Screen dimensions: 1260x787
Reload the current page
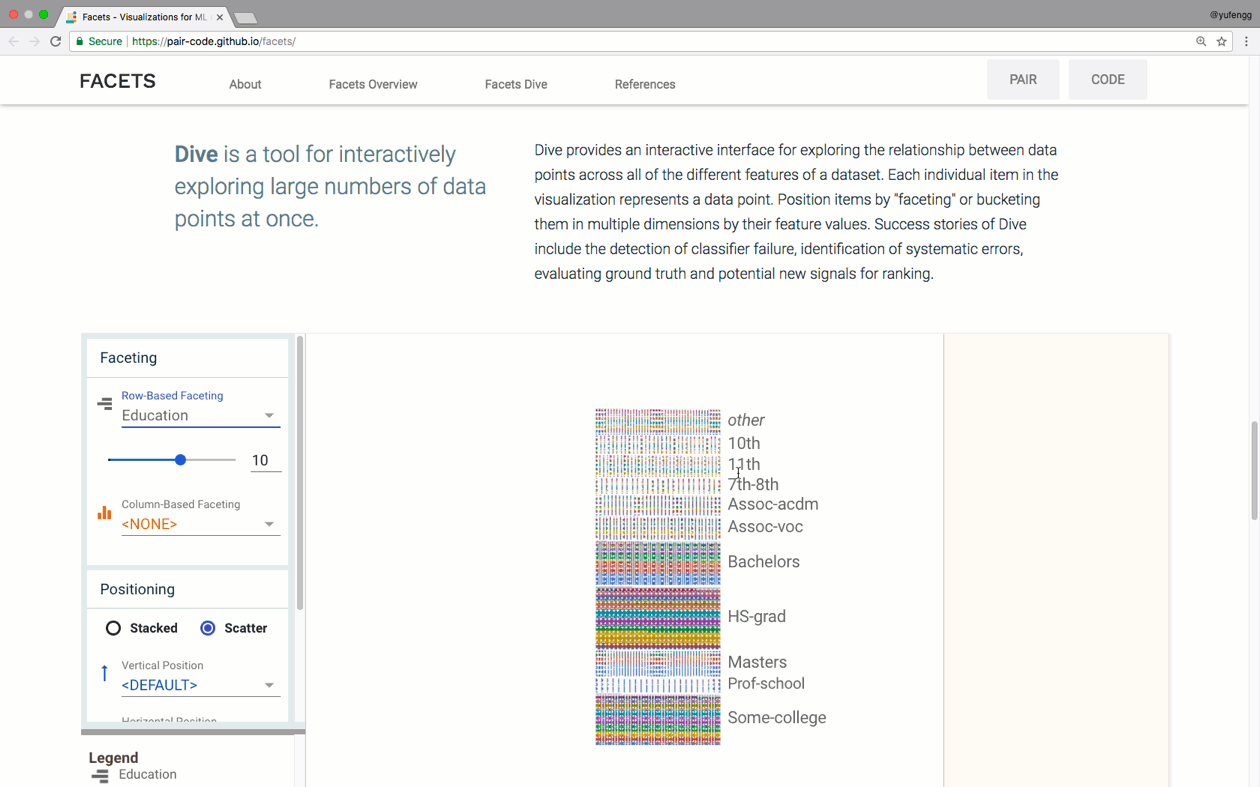pyautogui.click(x=56, y=41)
